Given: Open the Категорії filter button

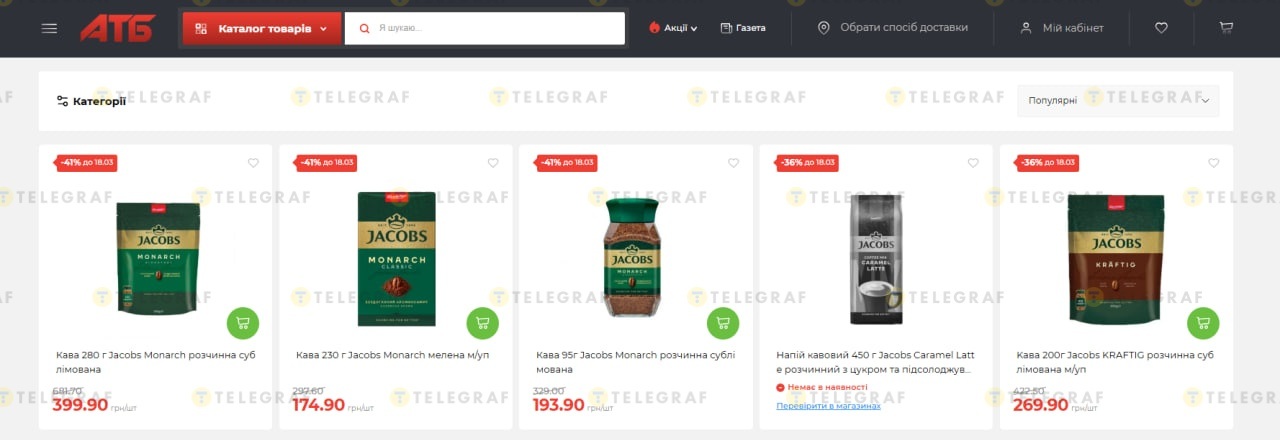Looking at the screenshot, I should coord(91,101).
